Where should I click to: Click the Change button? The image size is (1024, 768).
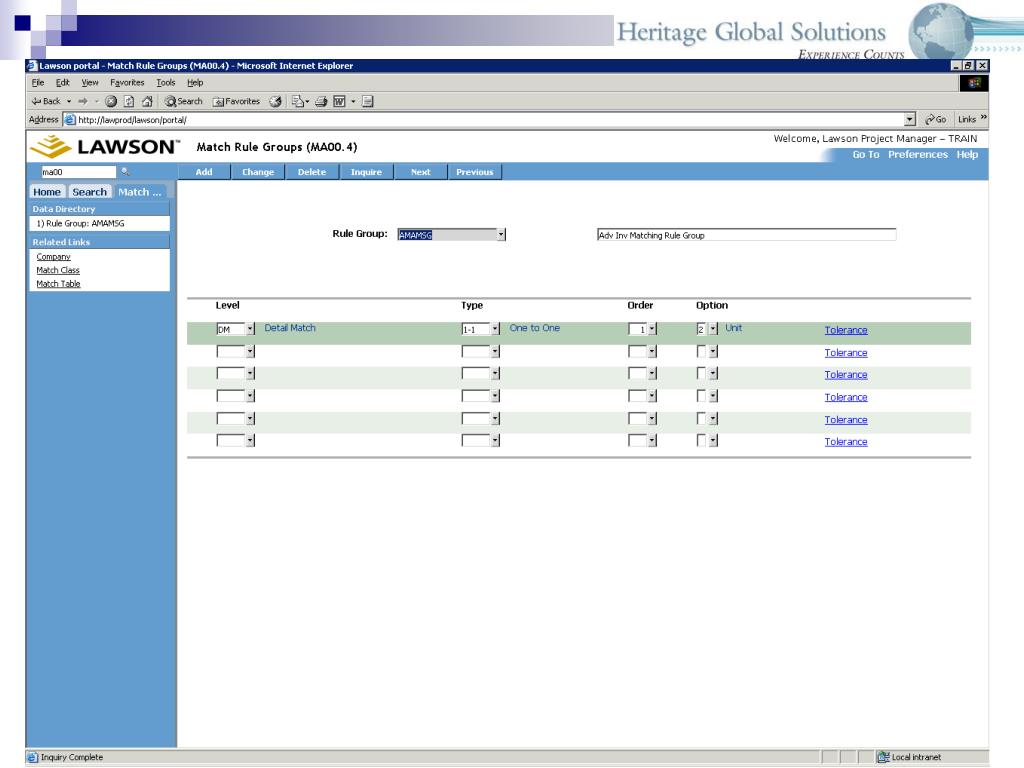coord(258,172)
